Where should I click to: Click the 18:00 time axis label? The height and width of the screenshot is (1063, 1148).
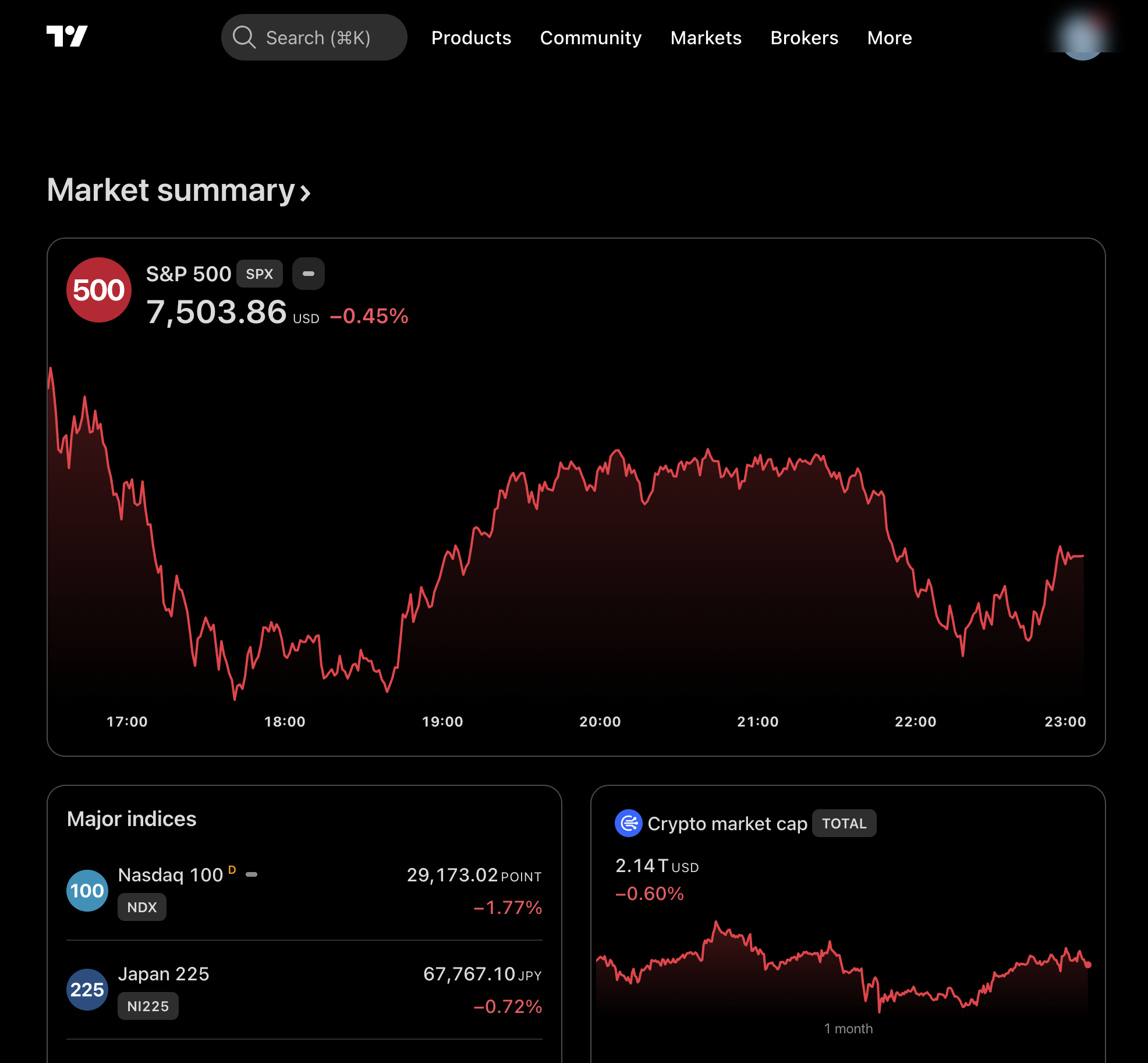click(x=285, y=722)
